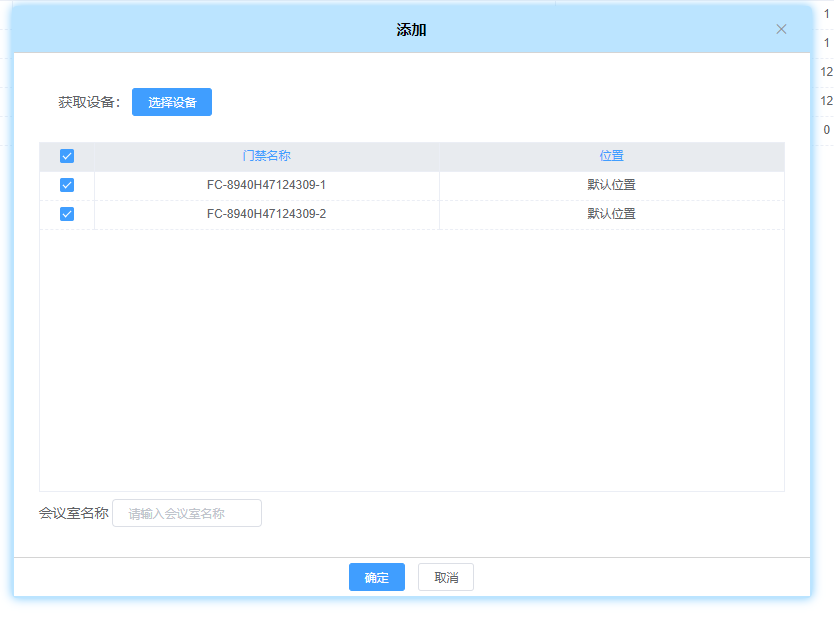Select the FC-8940H47124309-2 device name cell
This screenshot has height=621, width=834.
pyautogui.click(x=266, y=214)
